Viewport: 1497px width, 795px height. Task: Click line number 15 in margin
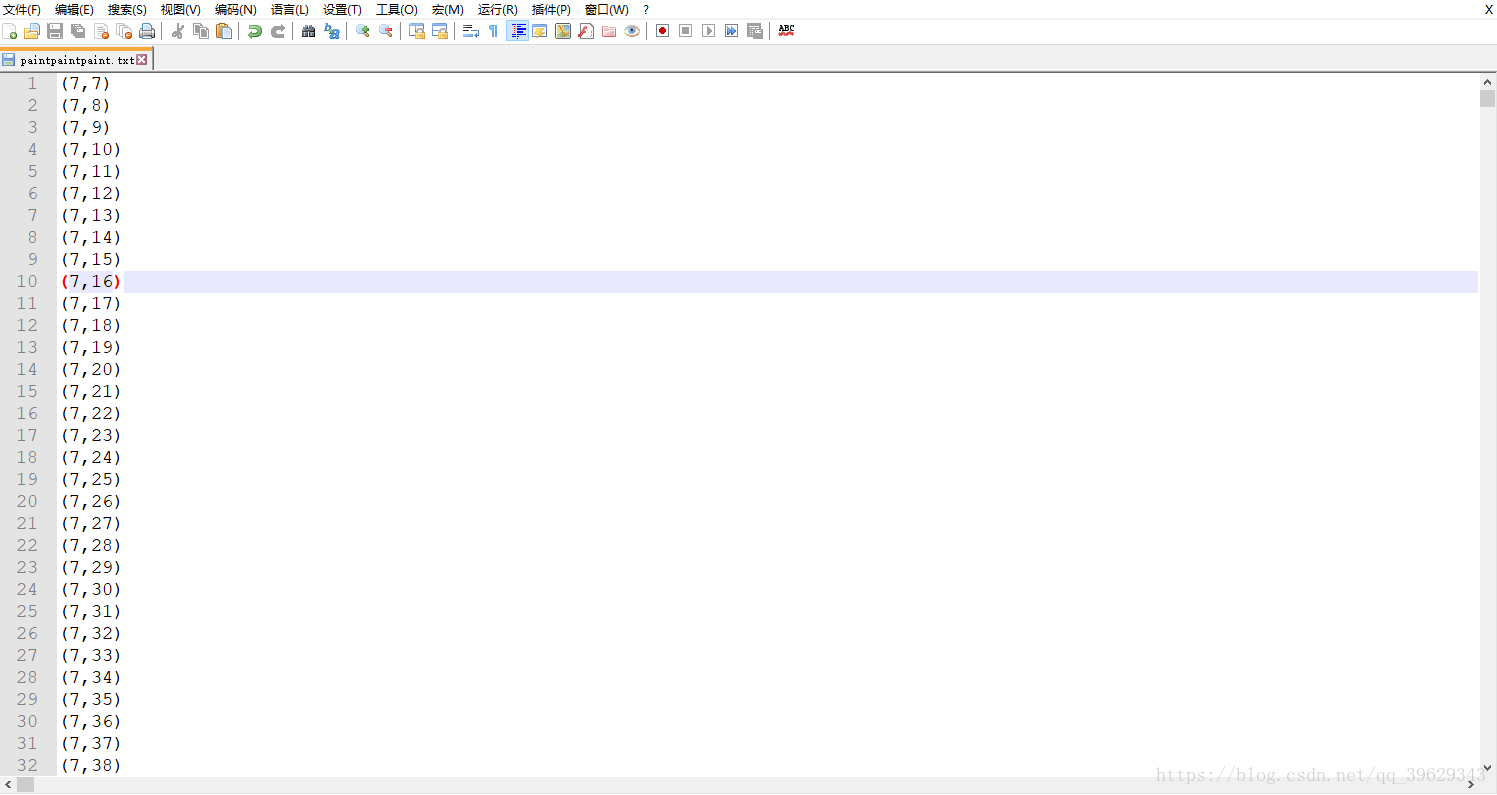coord(27,391)
